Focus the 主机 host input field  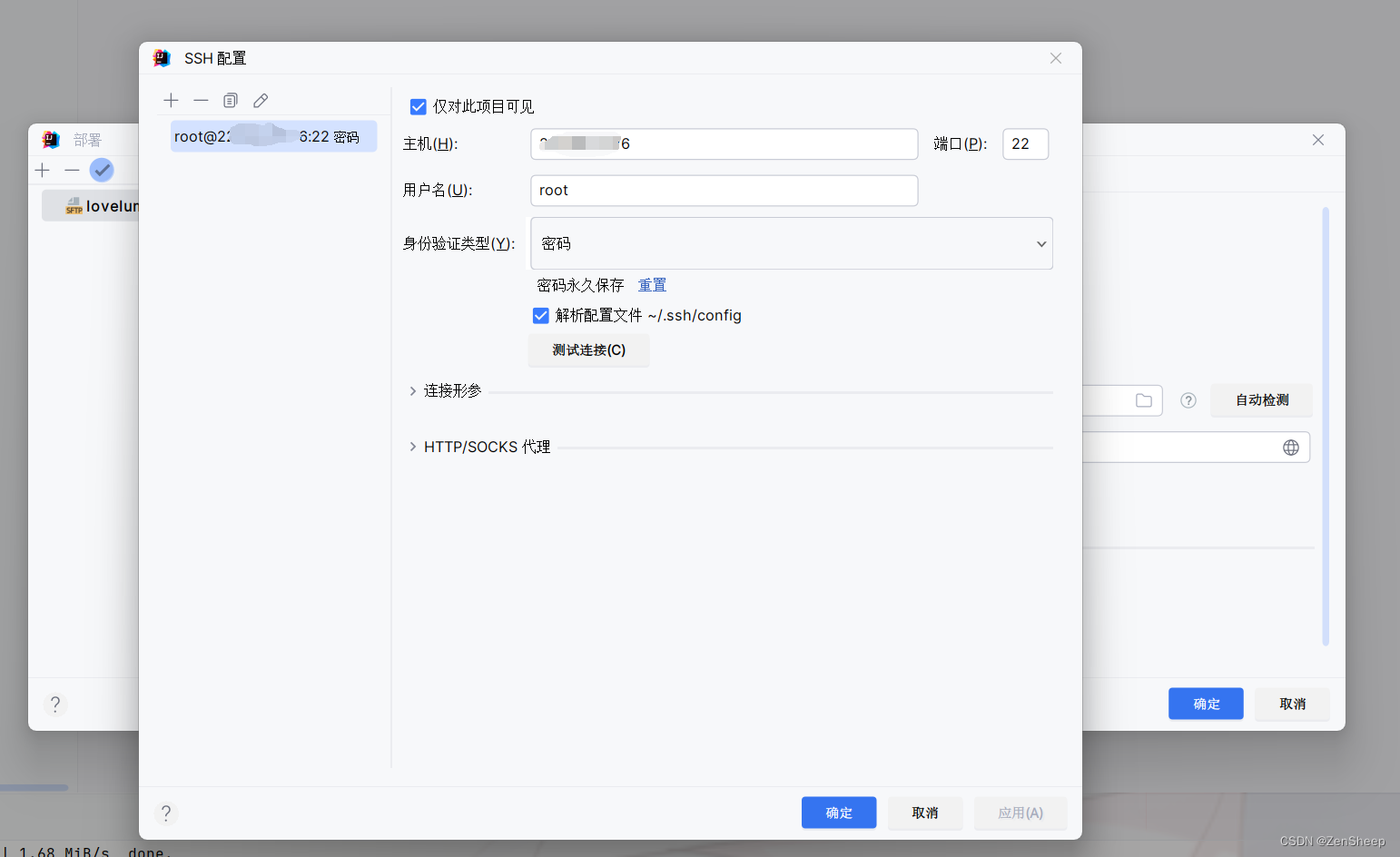724,143
